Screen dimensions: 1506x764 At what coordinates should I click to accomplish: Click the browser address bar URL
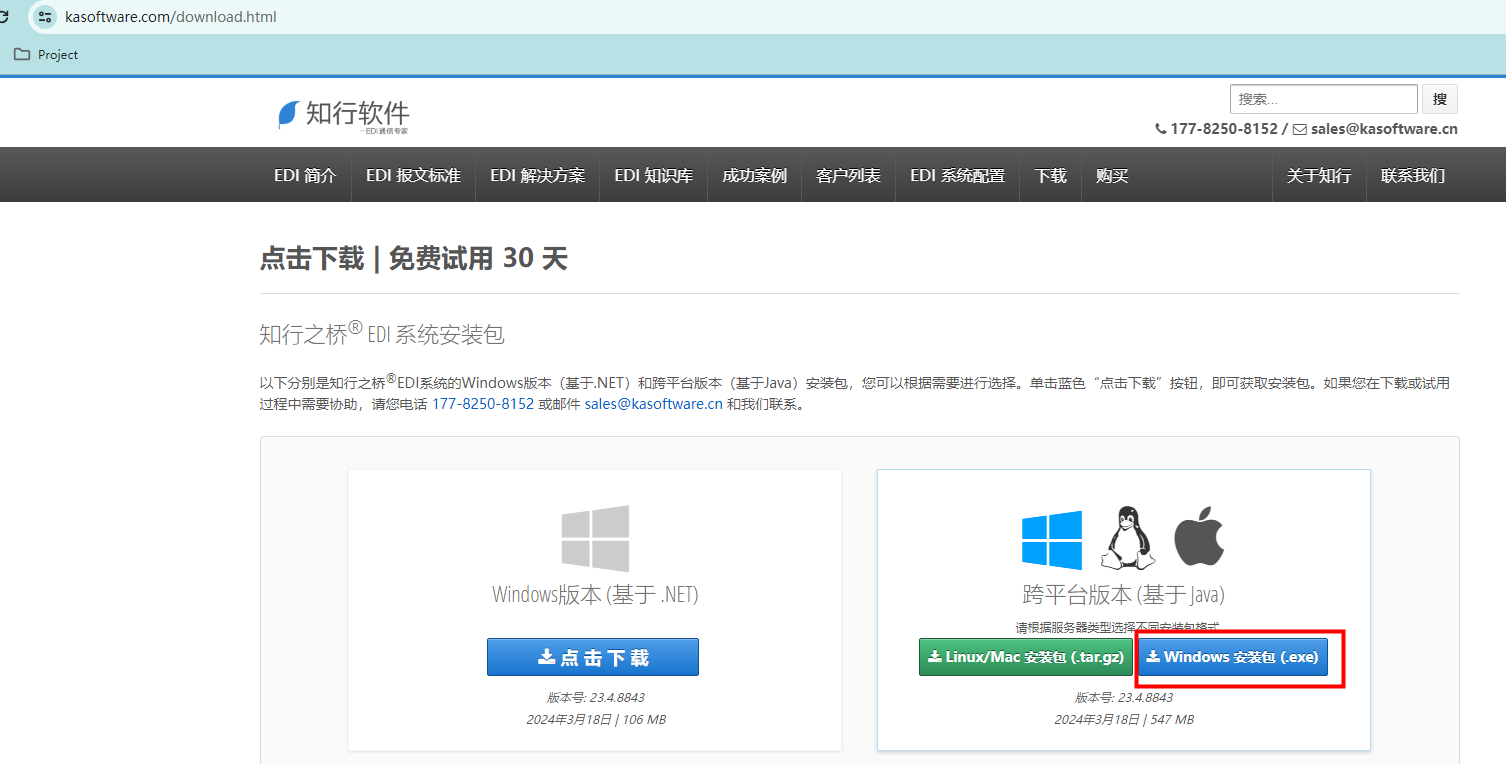(171, 17)
